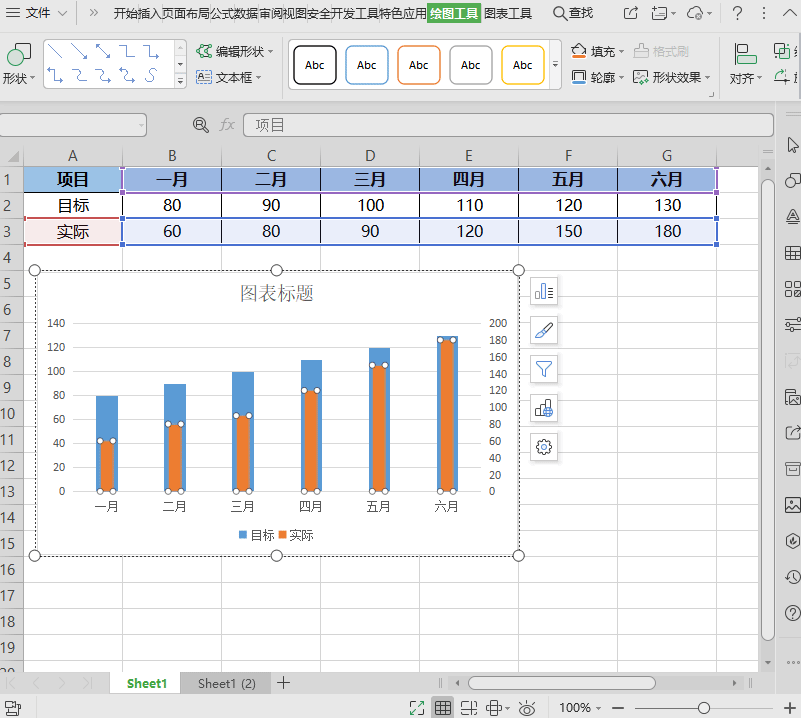Select column D header
801x718 pixels.
(x=370, y=155)
